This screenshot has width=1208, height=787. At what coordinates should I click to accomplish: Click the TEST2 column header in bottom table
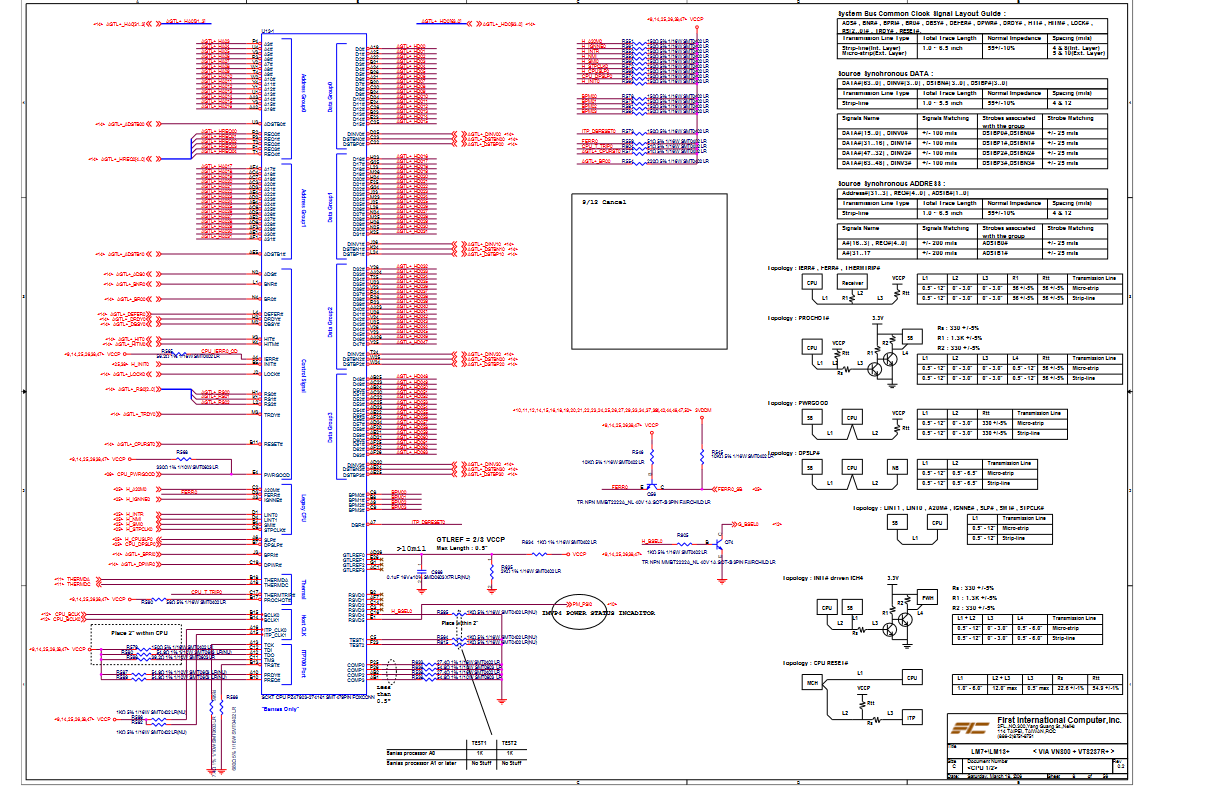[x=509, y=744]
